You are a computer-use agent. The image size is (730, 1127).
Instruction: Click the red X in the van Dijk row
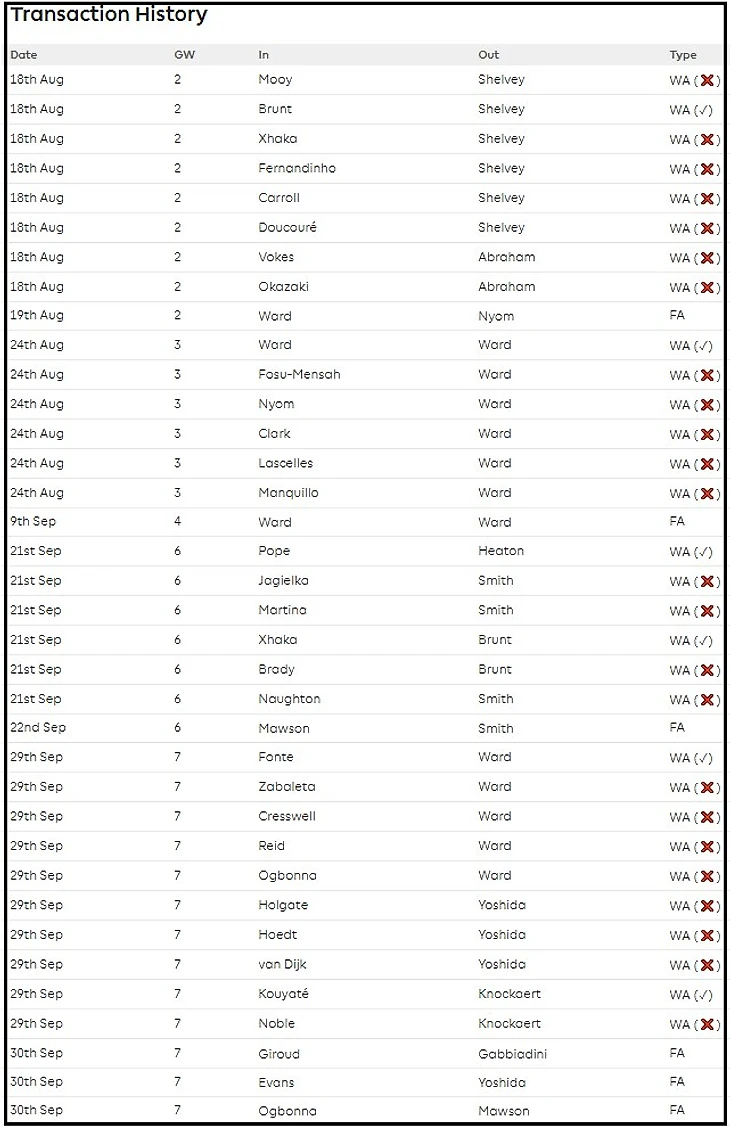click(707, 965)
